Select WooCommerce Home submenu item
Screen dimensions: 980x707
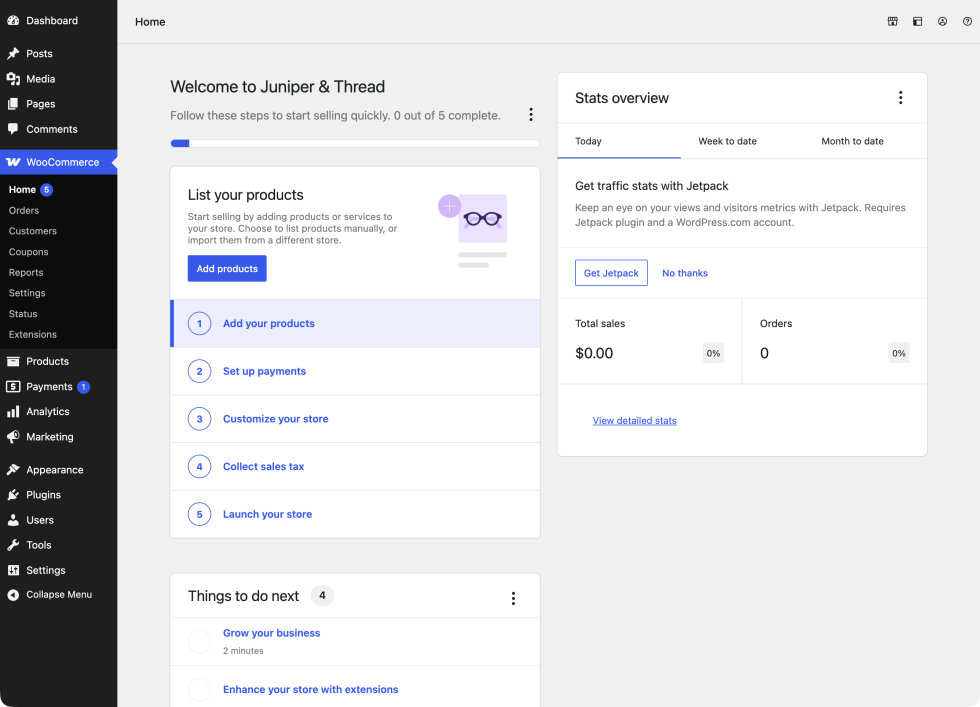pyautogui.click(x=22, y=189)
